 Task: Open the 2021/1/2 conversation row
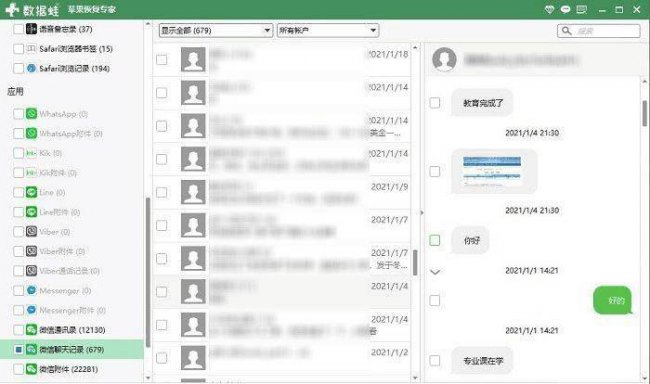[x=282, y=358]
